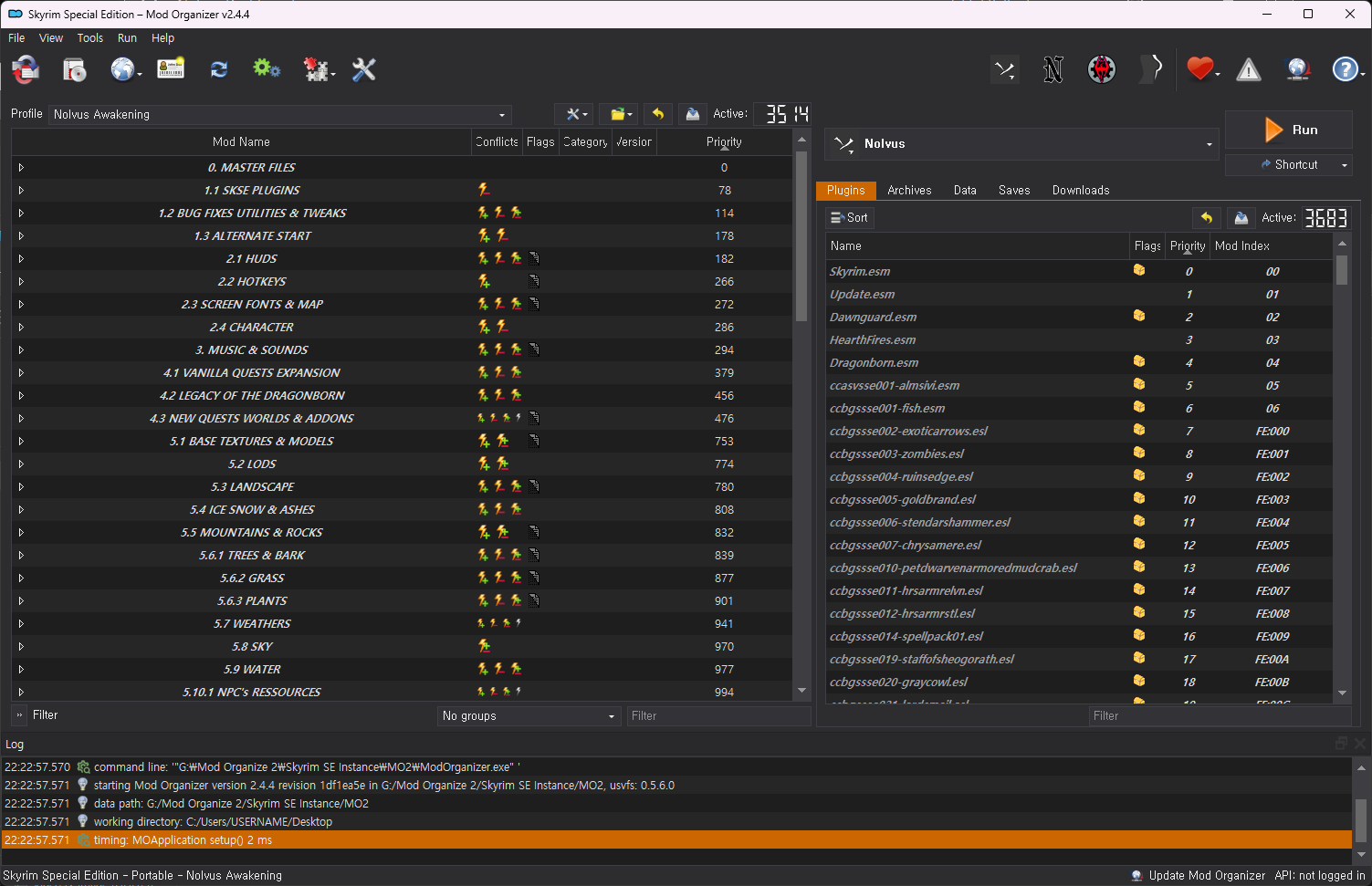
Task: Click the red heart endorse icon
Action: [1200, 69]
